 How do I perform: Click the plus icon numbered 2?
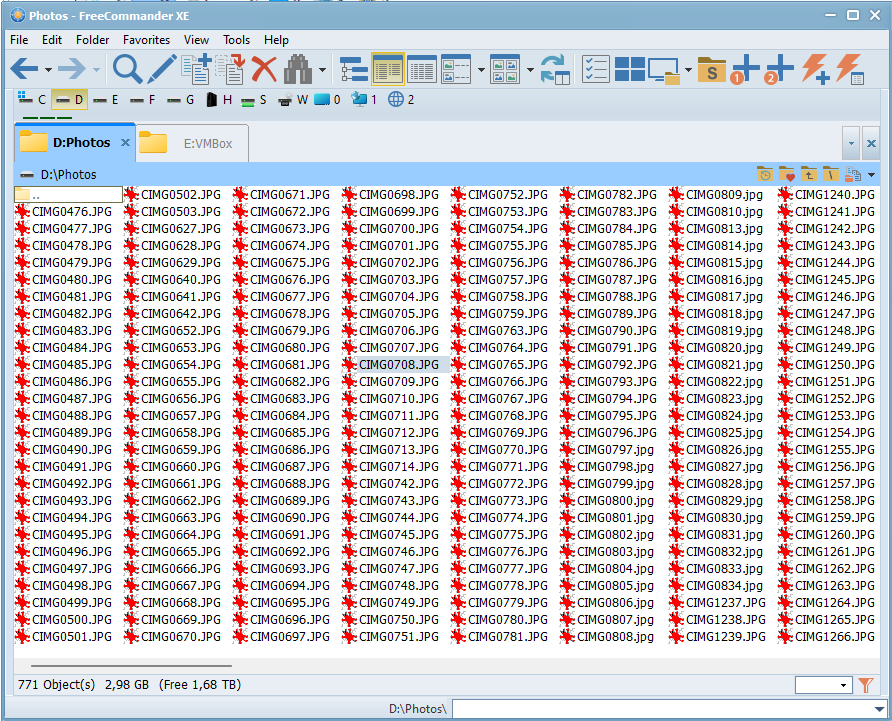(x=779, y=69)
